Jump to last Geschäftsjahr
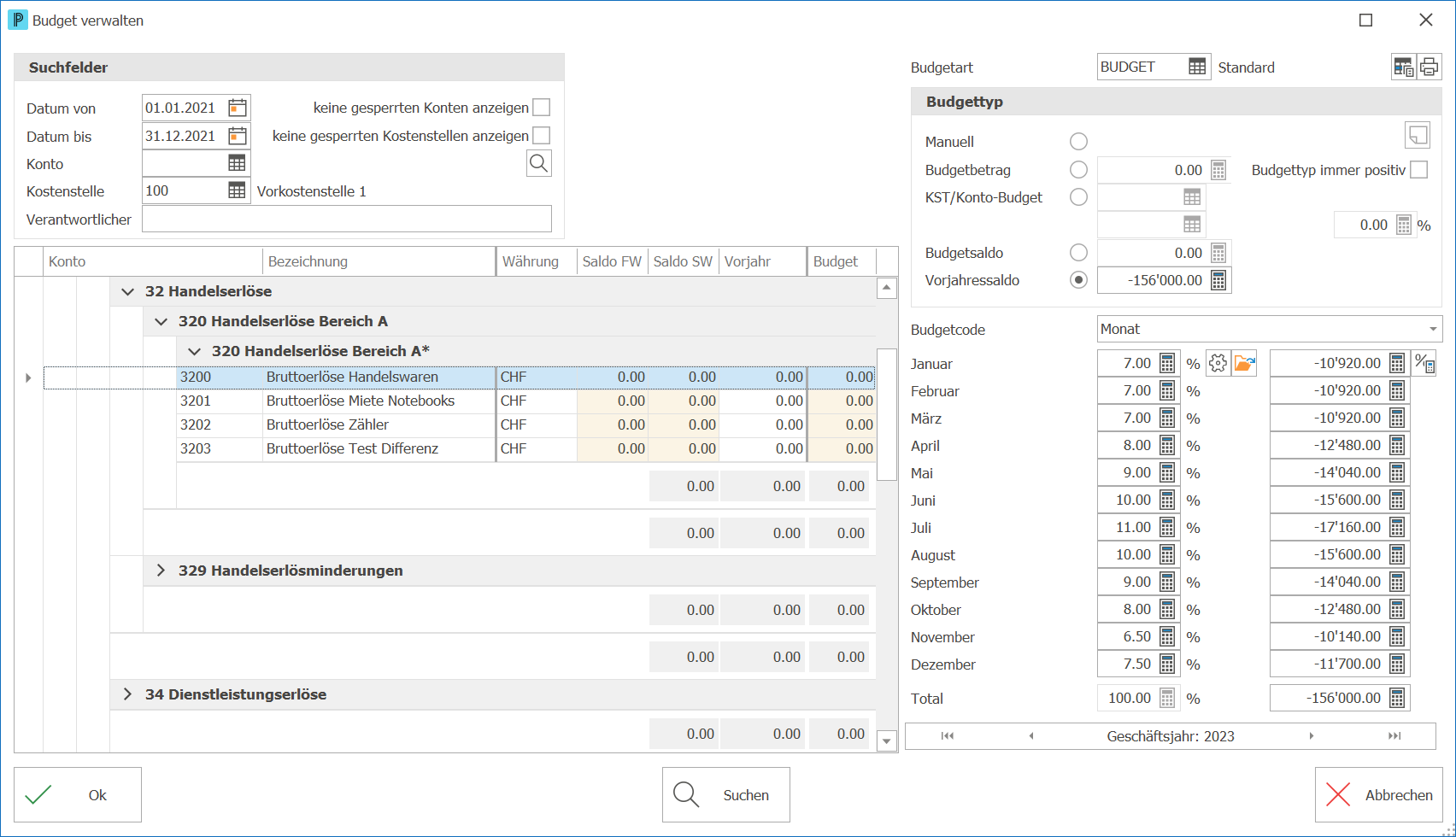The height and width of the screenshot is (837, 1456). point(1394,736)
